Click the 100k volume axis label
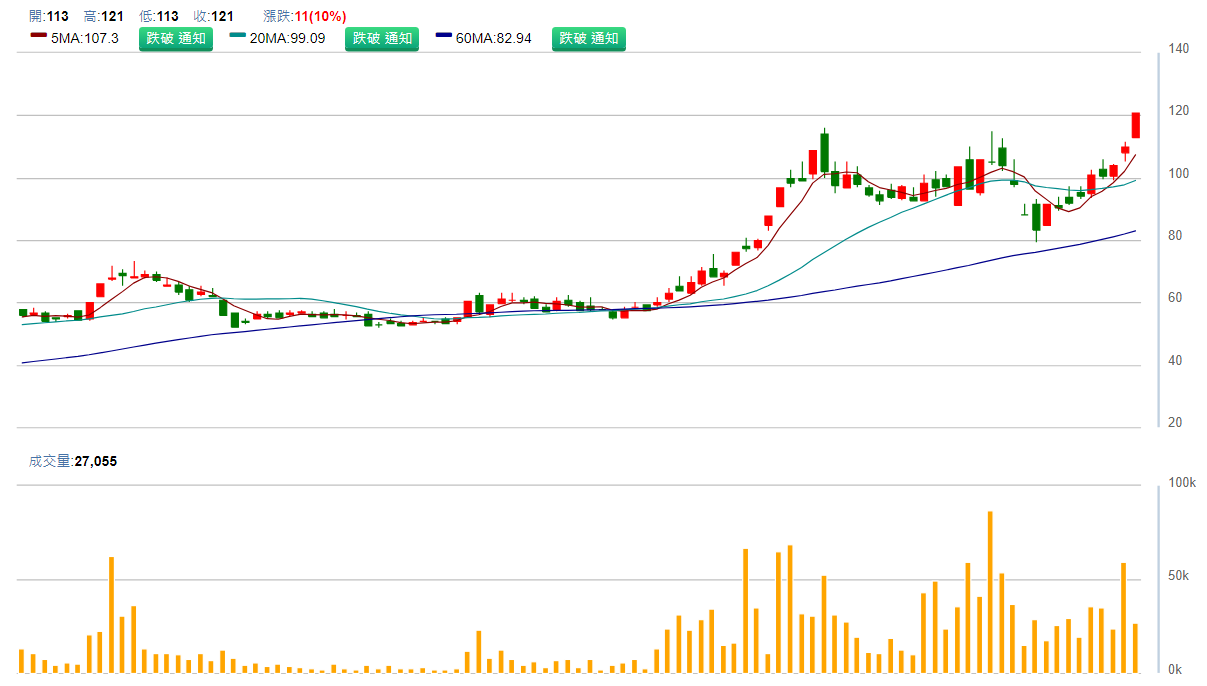This screenshot has width=1207, height=686. (x=1182, y=483)
